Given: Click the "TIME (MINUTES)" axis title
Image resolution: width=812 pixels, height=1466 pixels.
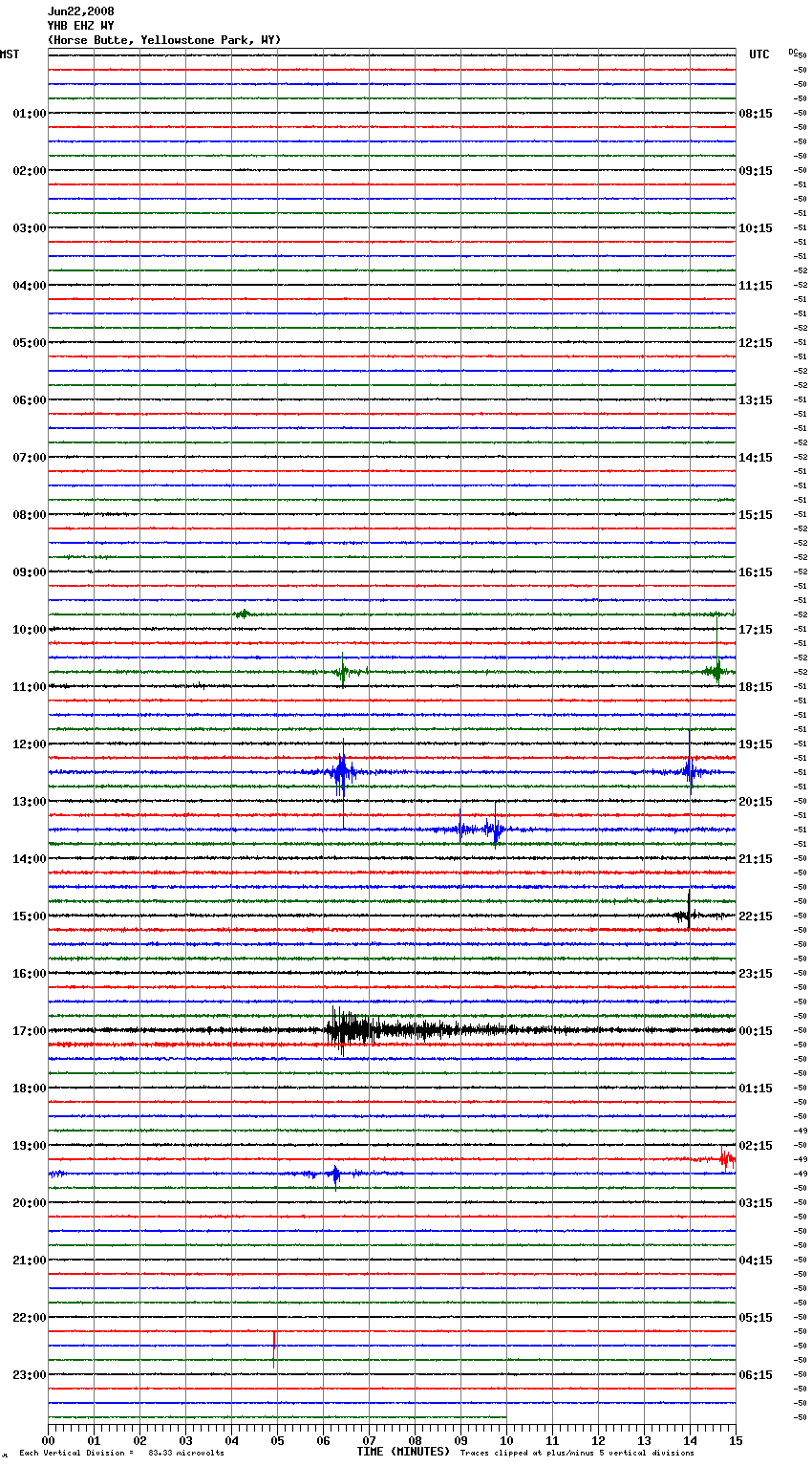Looking at the screenshot, I should [403, 1452].
